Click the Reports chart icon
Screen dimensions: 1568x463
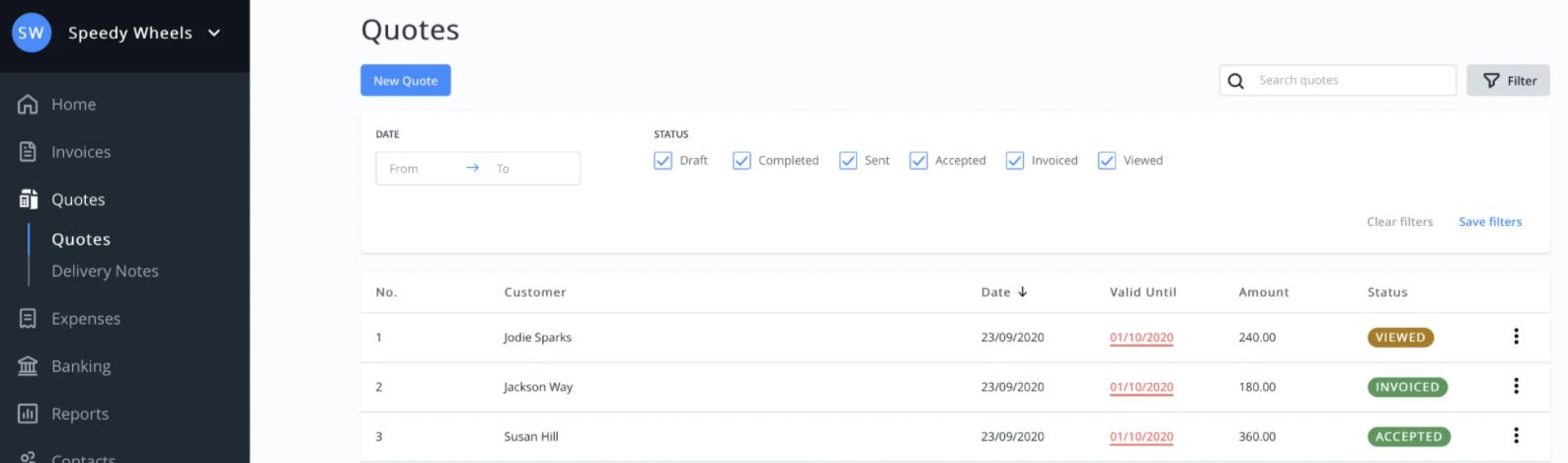click(28, 414)
